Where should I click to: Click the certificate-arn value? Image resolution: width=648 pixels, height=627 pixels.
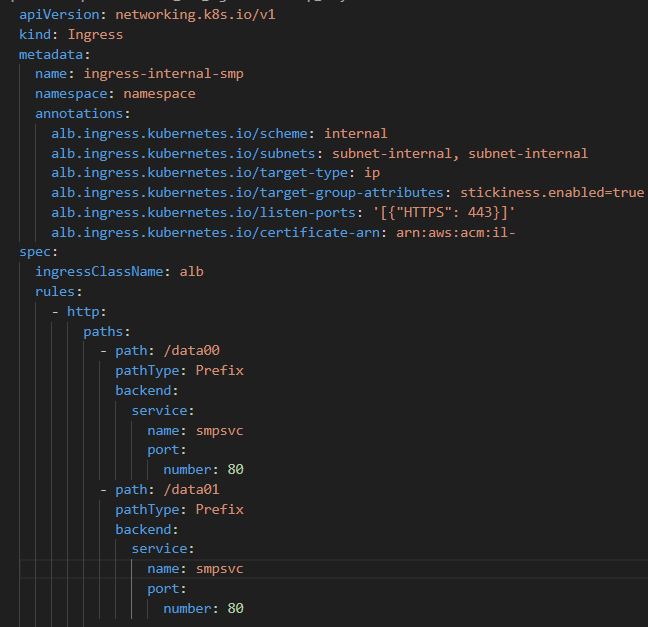pyautogui.click(x=455, y=233)
